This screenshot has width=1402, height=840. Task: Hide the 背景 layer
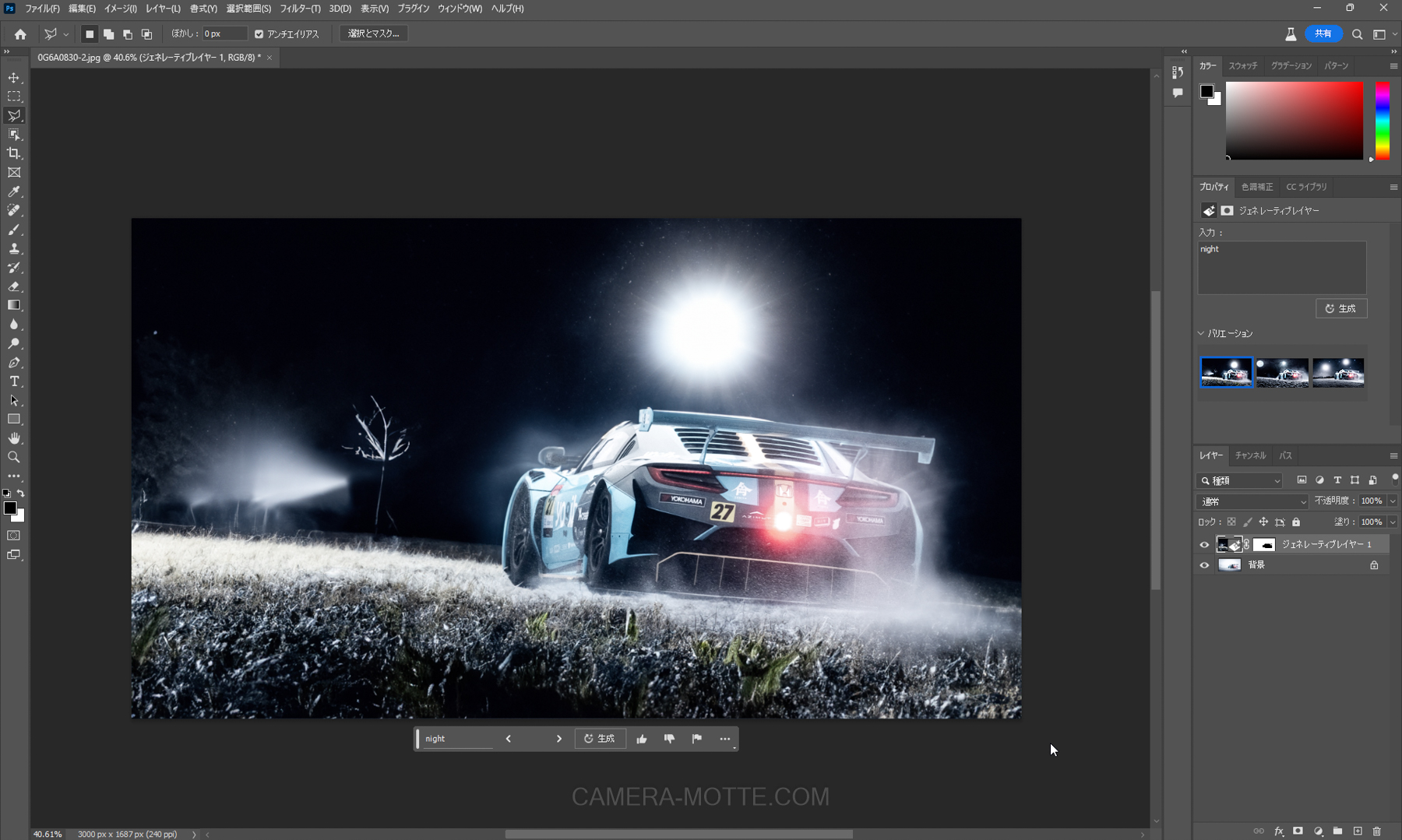[x=1204, y=565]
